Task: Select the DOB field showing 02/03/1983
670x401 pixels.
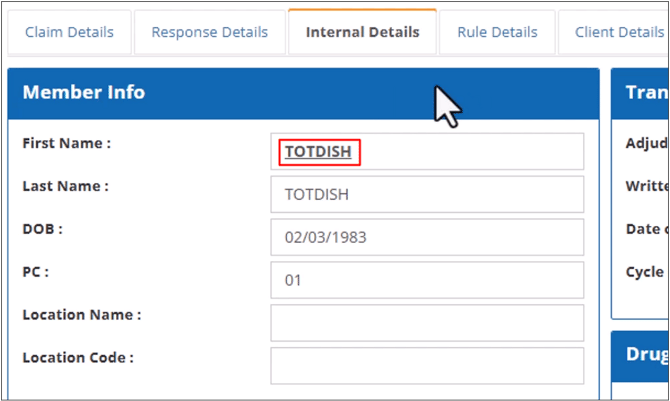Action: click(427, 238)
